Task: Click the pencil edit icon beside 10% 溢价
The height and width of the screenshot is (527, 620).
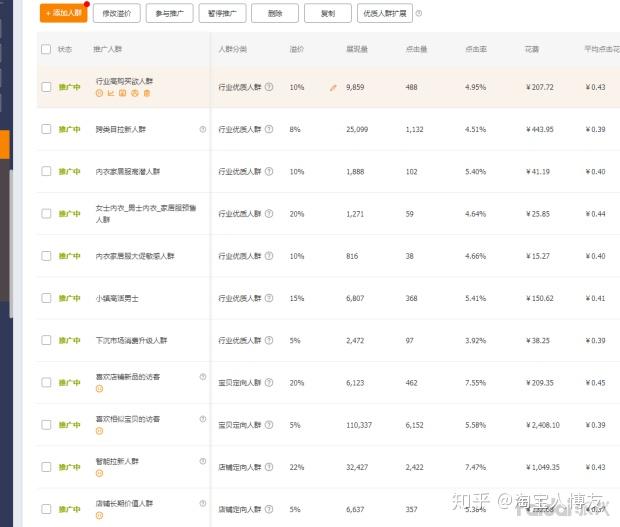Action: pyautogui.click(x=333, y=88)
